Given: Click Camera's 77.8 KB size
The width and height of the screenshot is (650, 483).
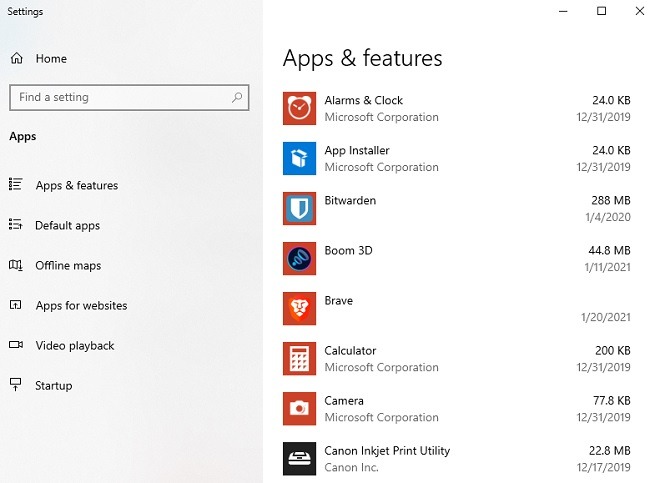Looking at the screenshot, I should tap(612, 400).
